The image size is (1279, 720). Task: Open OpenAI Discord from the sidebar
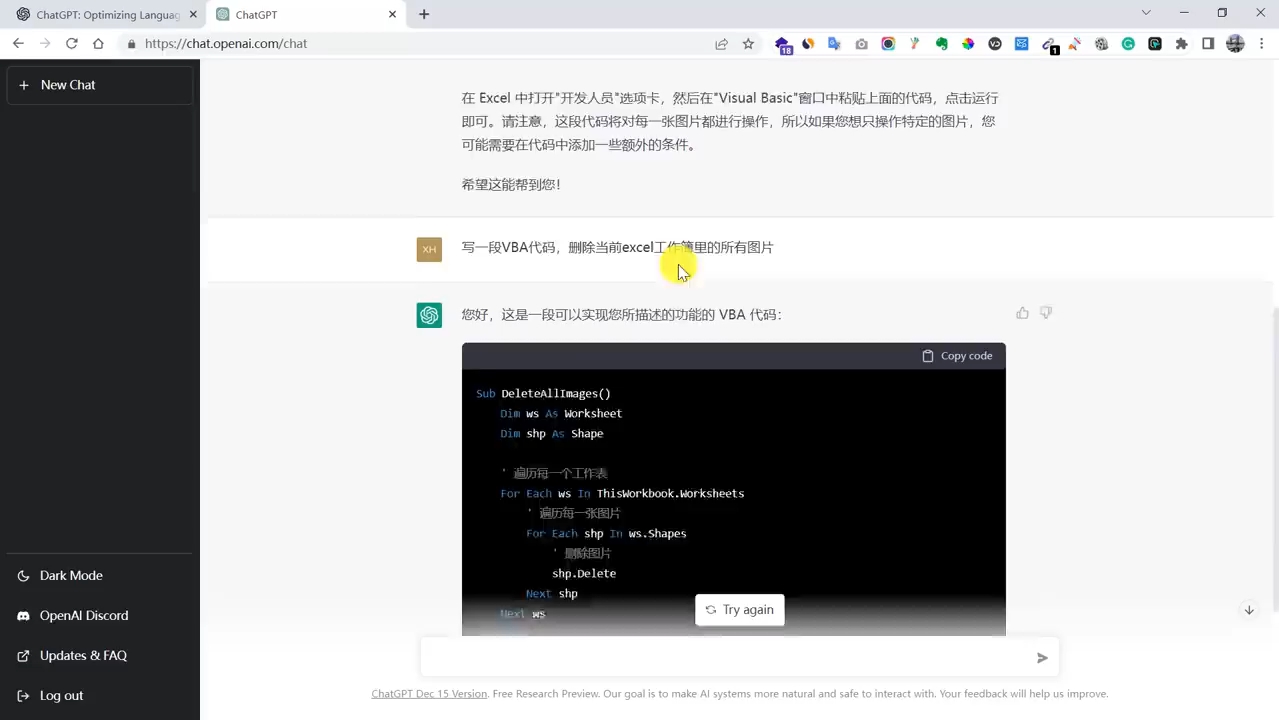[x=83, y=615]
